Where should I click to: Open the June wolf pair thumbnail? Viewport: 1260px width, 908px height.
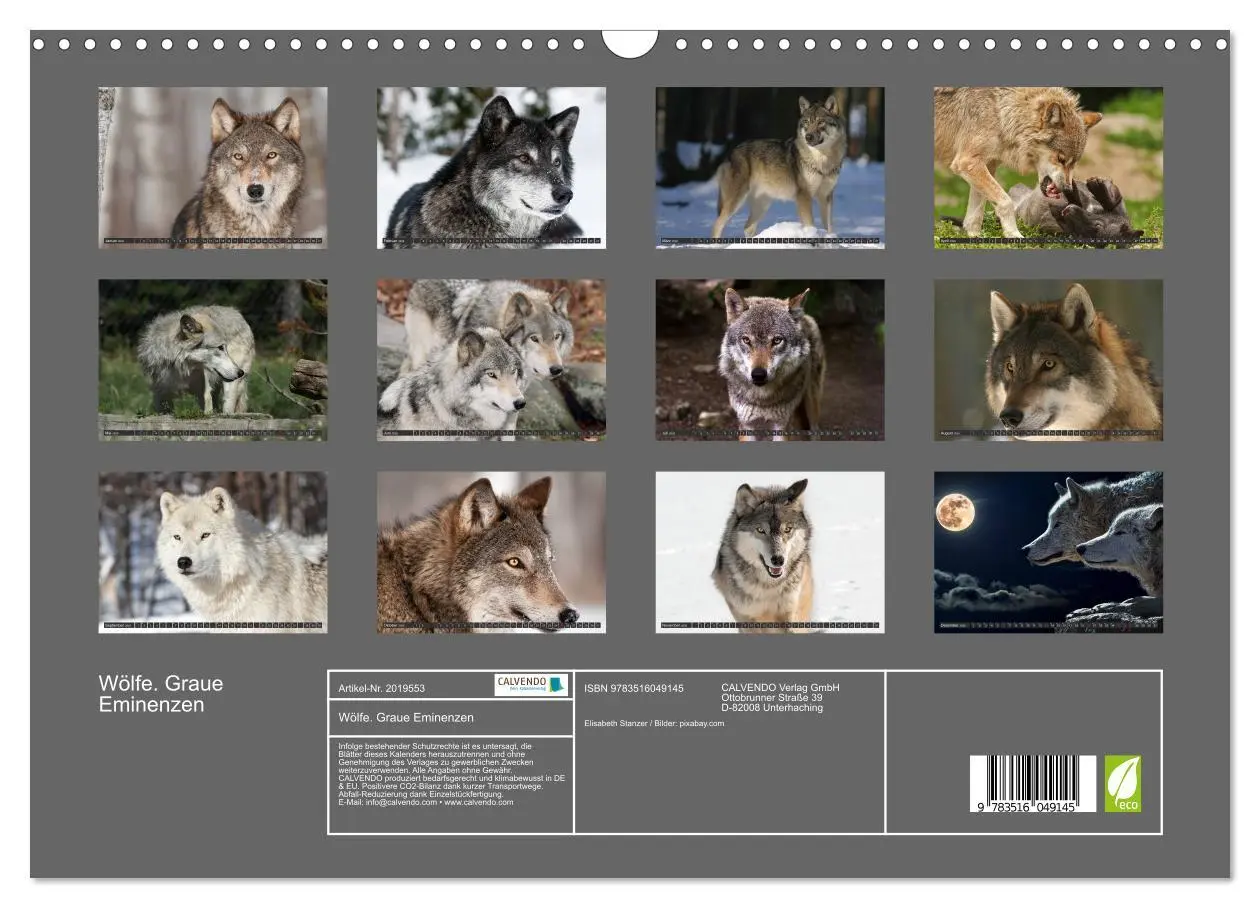[x=490, y=358]
